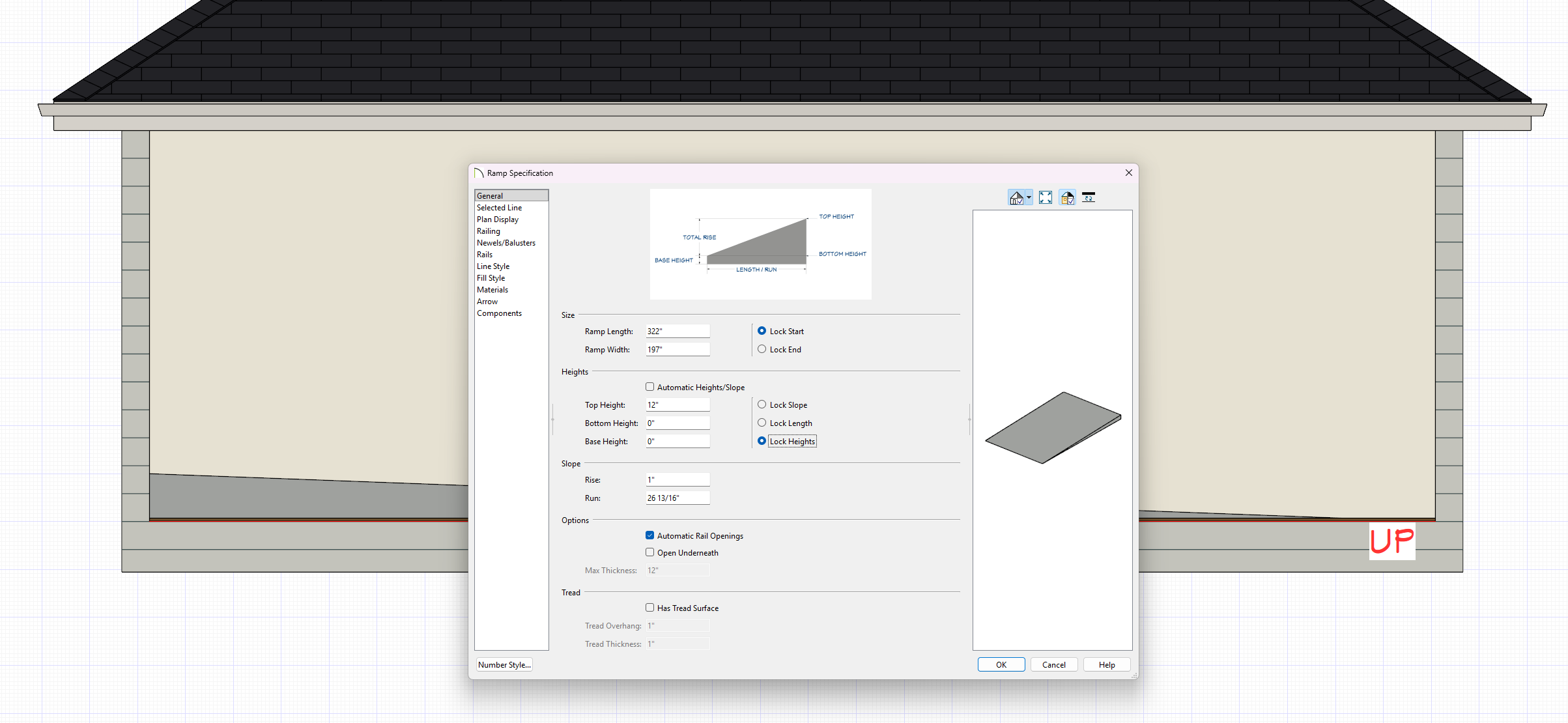
Task: Click the ramp dimensions diagram image
Action: (x=760, y=244)
